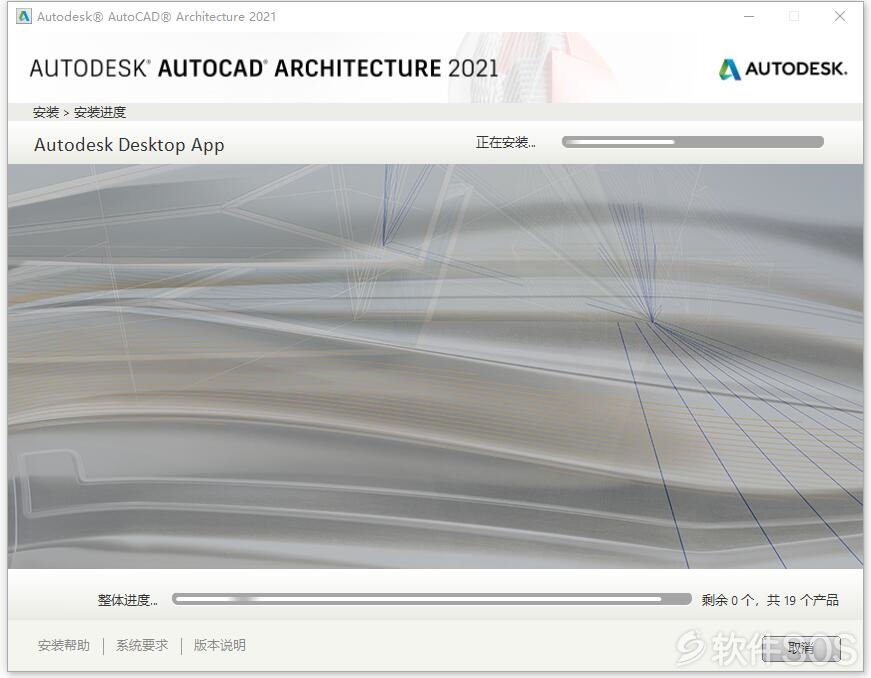
Task: Click the 正在安装... status text
Action: point(505,143)
